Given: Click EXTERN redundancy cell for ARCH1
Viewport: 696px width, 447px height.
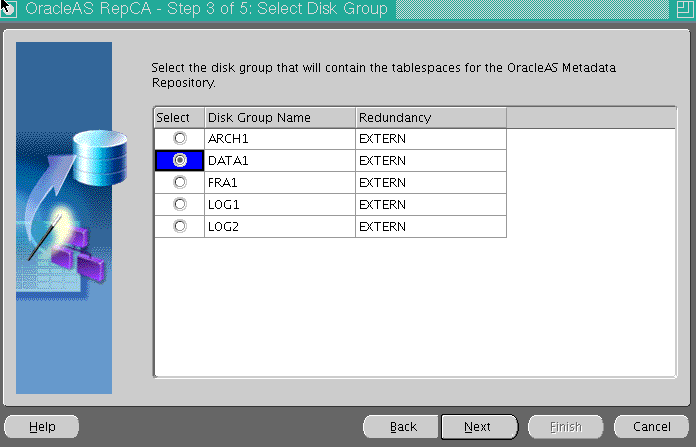Looking at the screenshot, I should click(x=431, y=139).
